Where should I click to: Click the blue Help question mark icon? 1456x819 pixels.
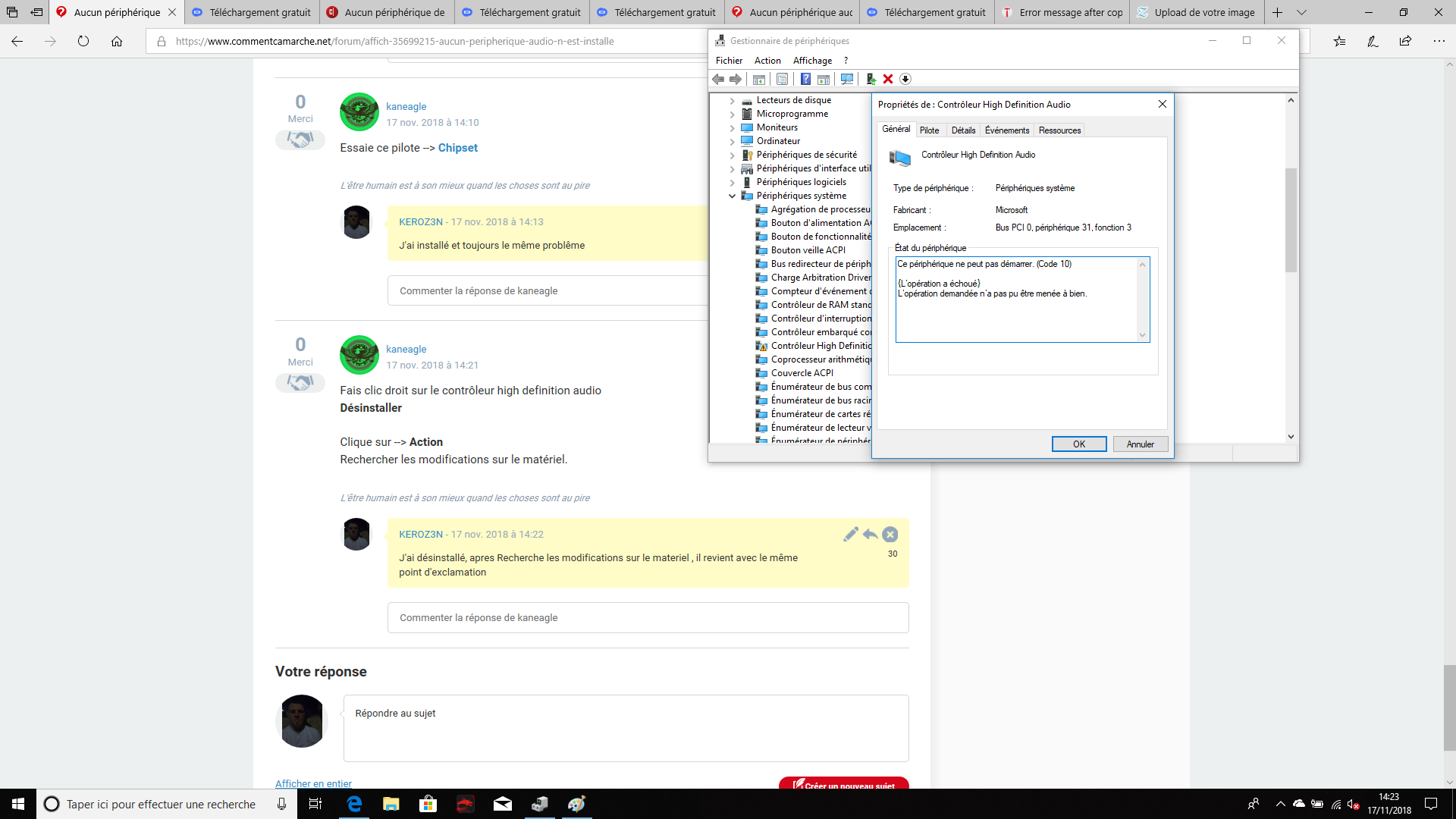(805, 79)
